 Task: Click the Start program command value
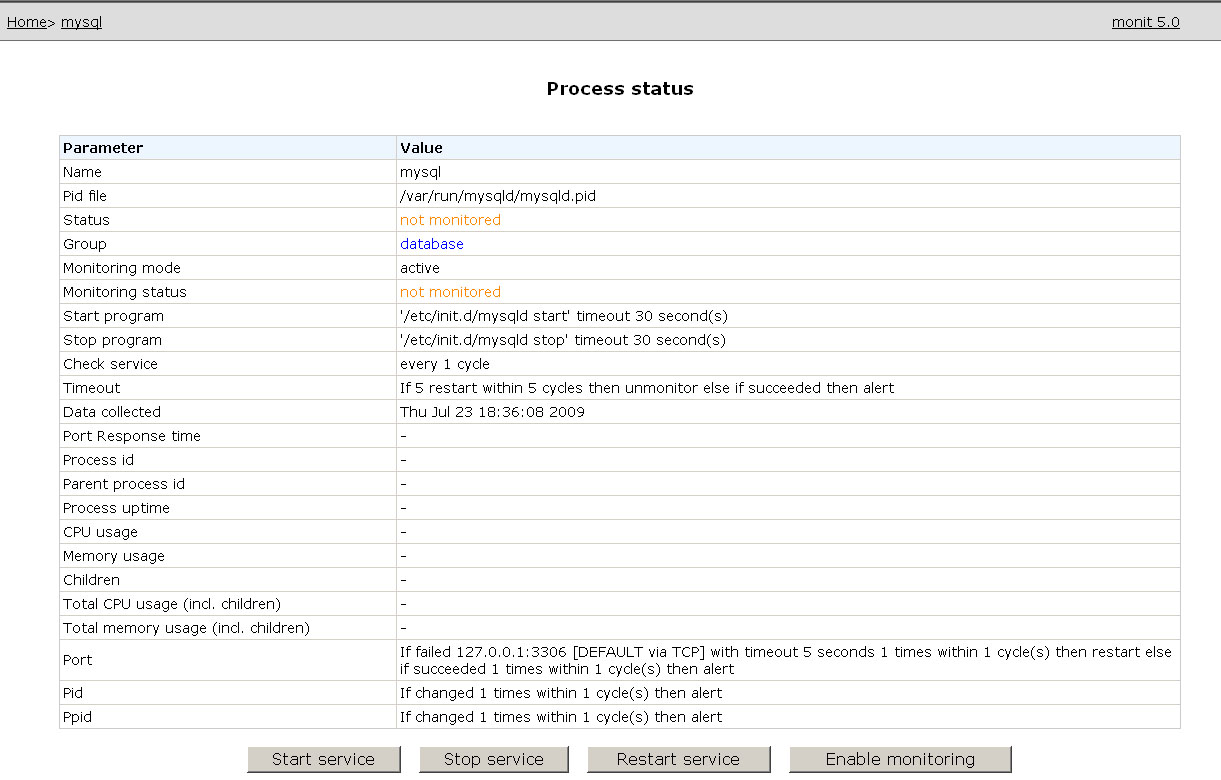(x=563, y=316)
